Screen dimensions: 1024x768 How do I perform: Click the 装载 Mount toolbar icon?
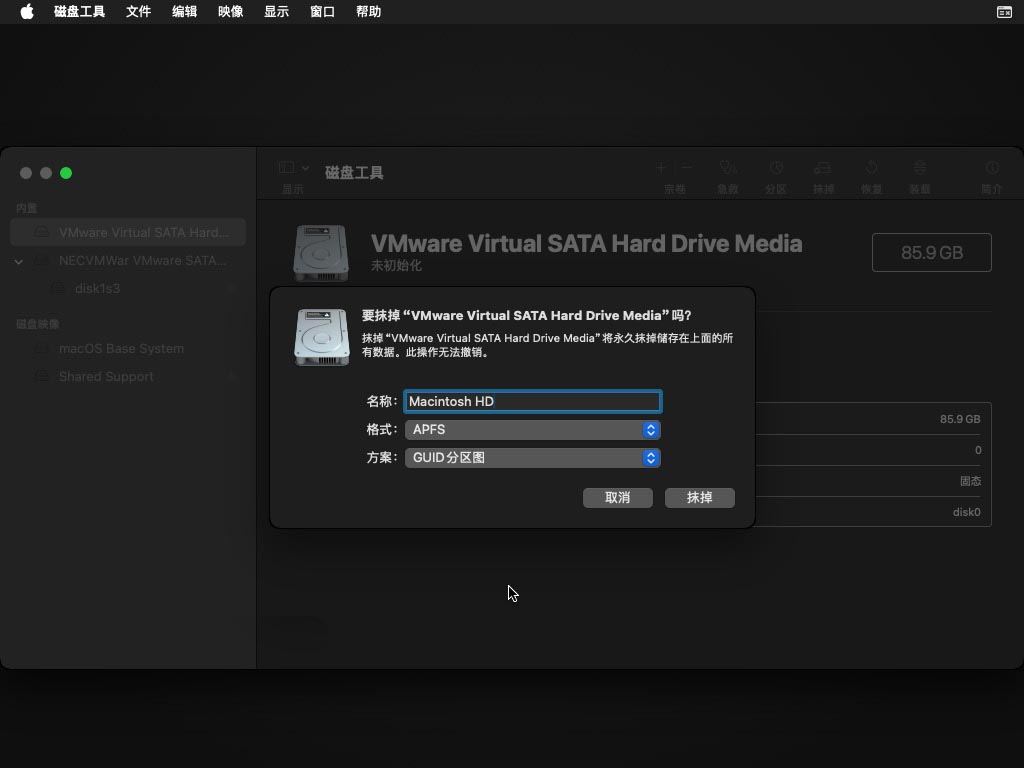click(920, 169)
